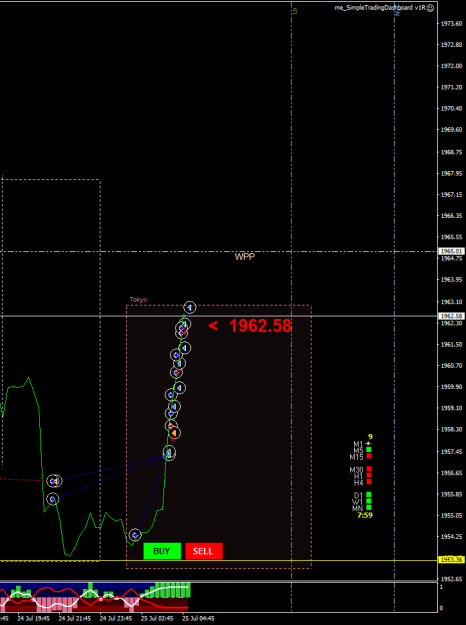This screenshot has height=625, width=466.
Task: Click the yellow 1953.36 price tag
Action: click(452, 560)
